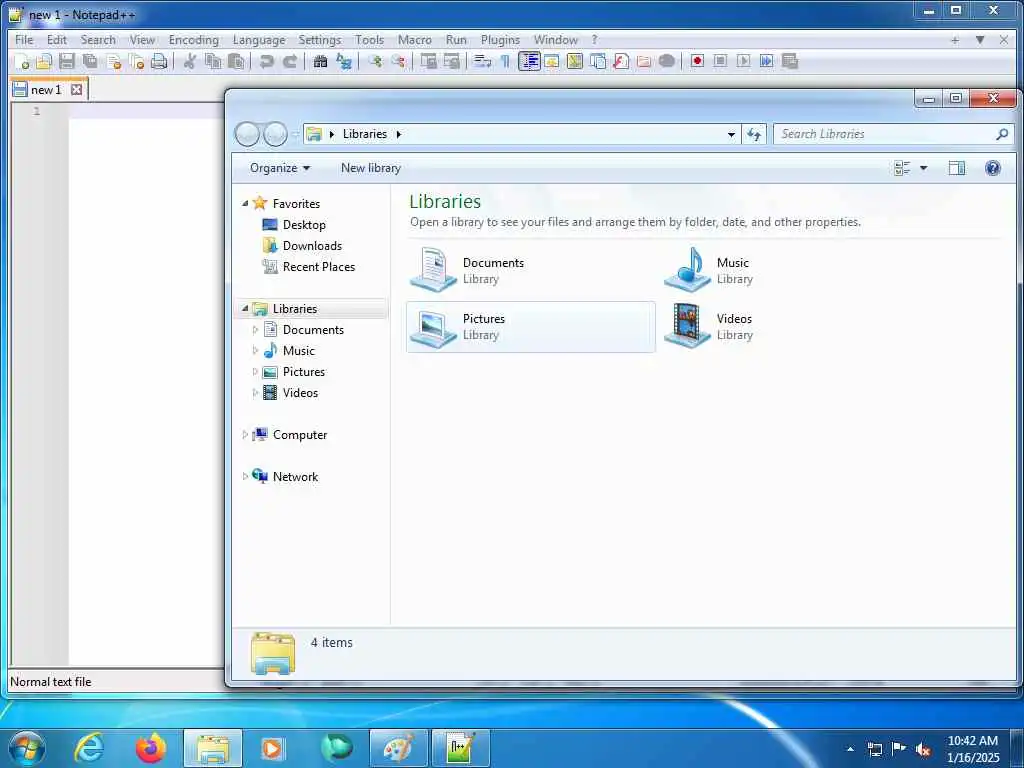Toggle Show all characters pilcrow icon
The width and height of the screenshot is (1024, 768).
click(505, 61)
